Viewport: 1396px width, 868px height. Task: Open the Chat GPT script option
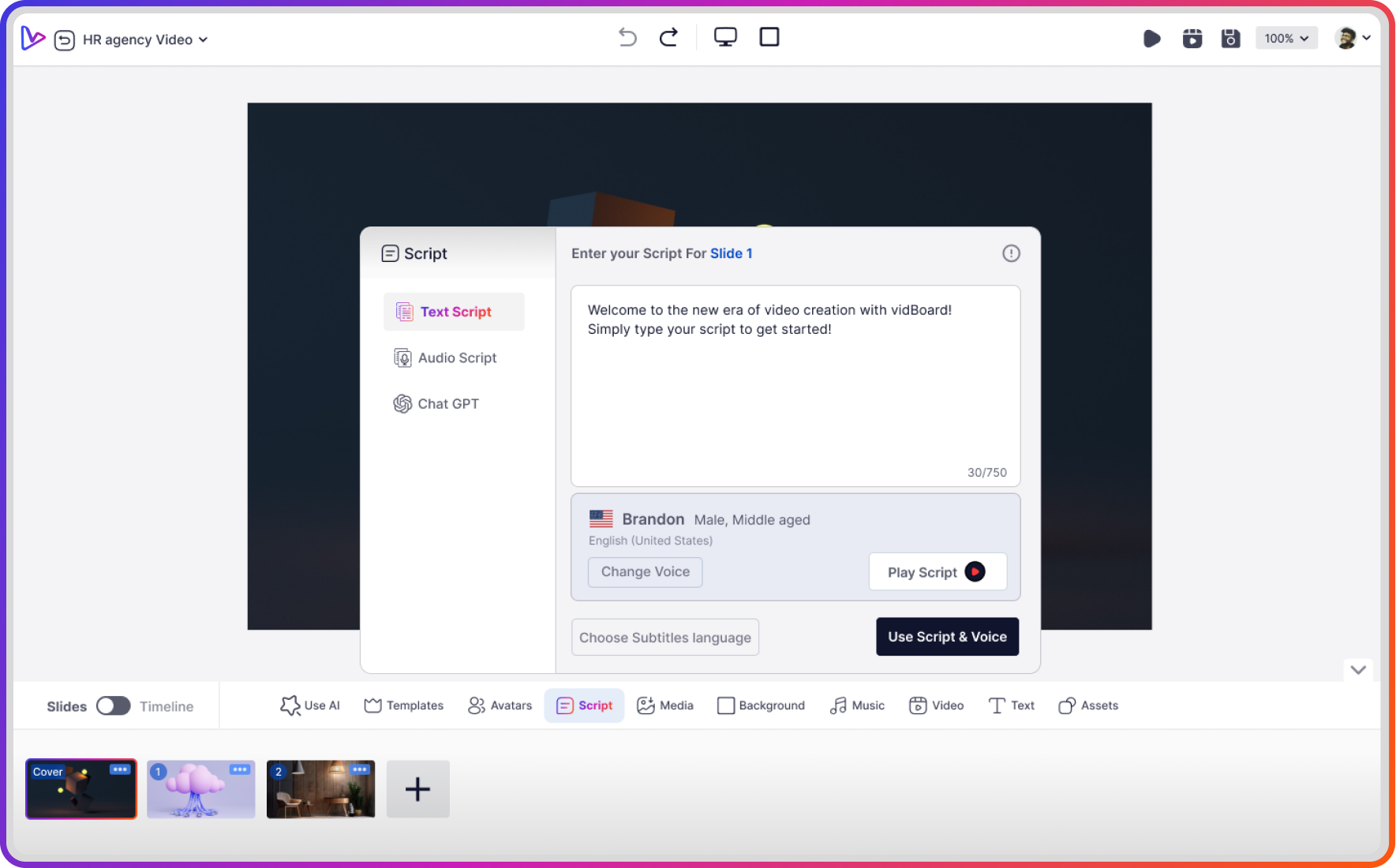447,403
